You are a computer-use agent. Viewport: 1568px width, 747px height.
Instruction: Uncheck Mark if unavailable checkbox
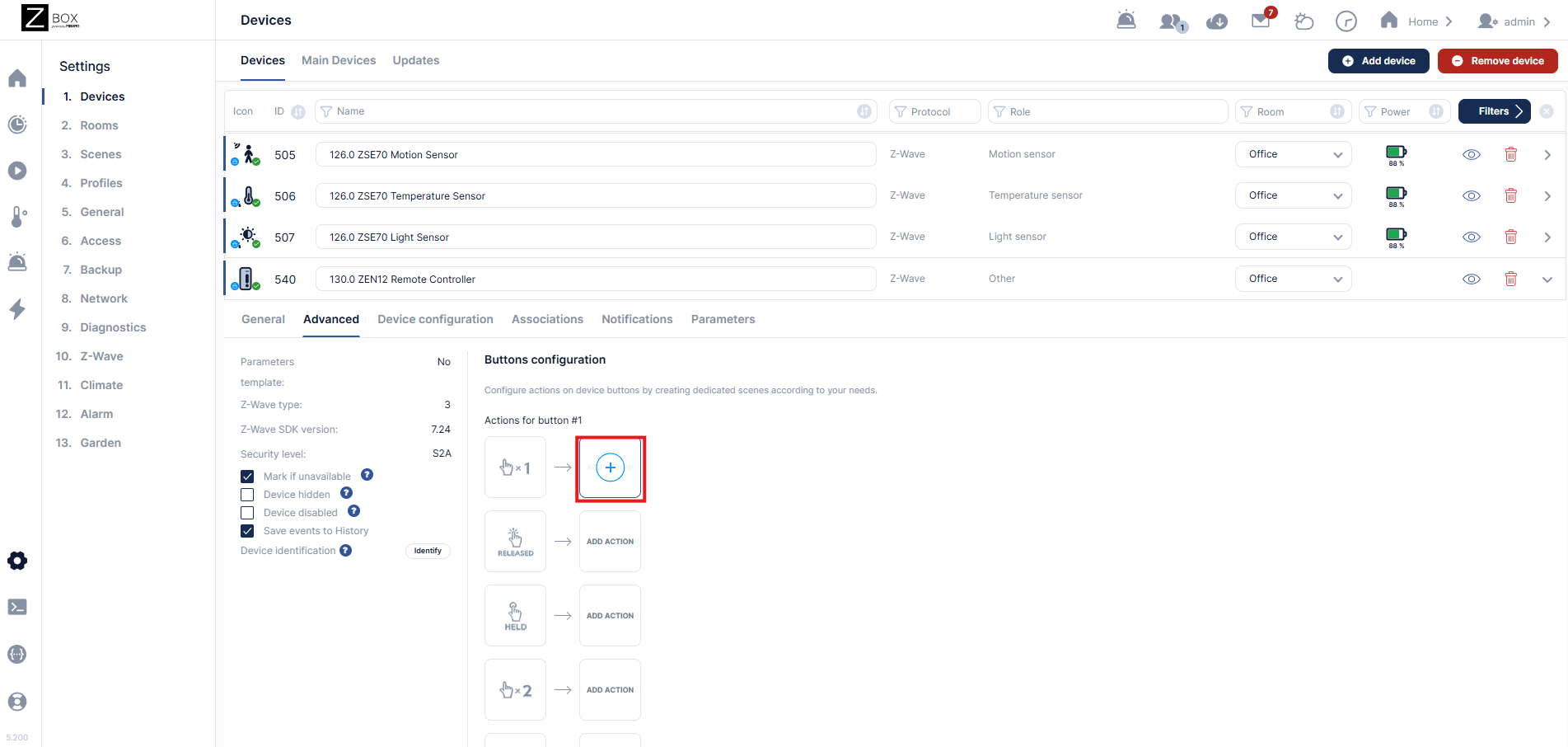[x=247, y=477]
